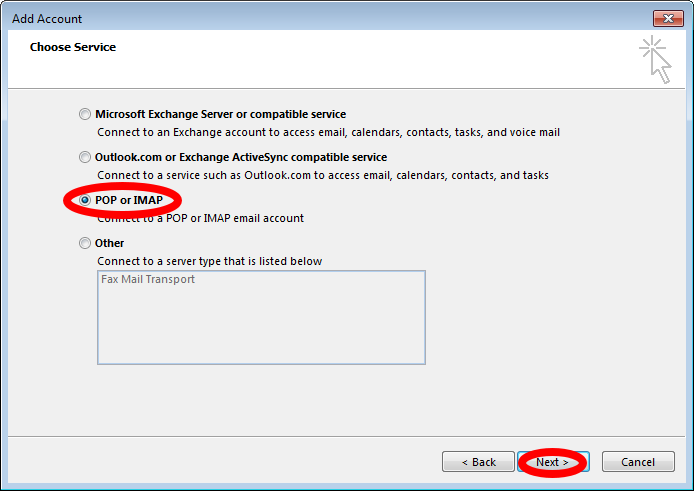Cancel the Add Account dialog
The height and width of the screenshot is (491, 694).
tap(638, 462)
